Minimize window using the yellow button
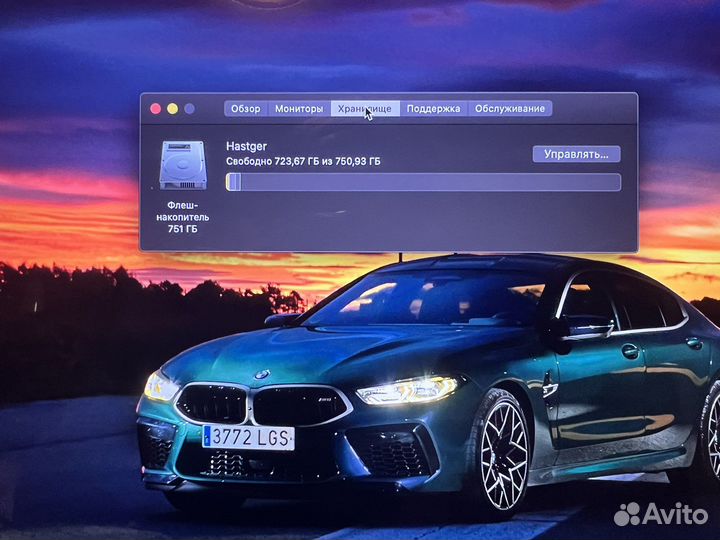 pos(172,108)
